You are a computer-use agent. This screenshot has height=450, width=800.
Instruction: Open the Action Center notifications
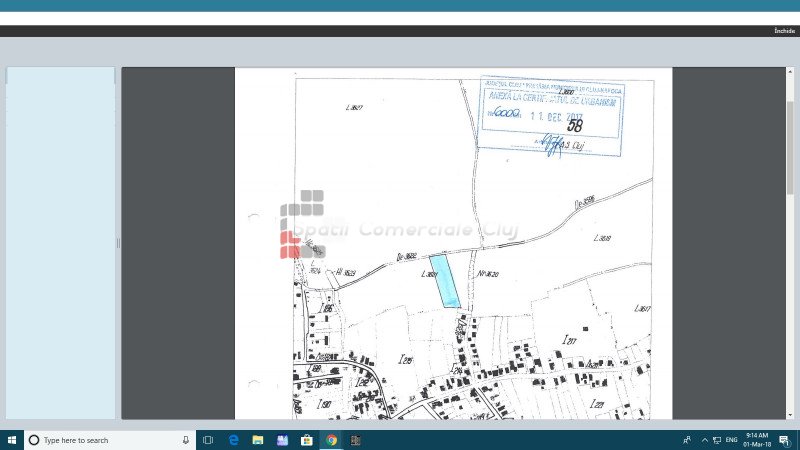click(x=784, y=440)
